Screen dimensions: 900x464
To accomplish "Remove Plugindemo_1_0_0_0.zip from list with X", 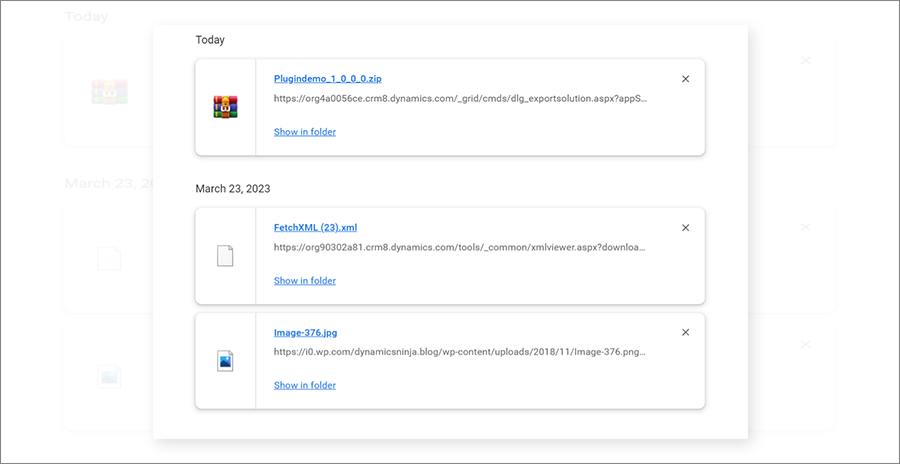I will tap(685, 79).
